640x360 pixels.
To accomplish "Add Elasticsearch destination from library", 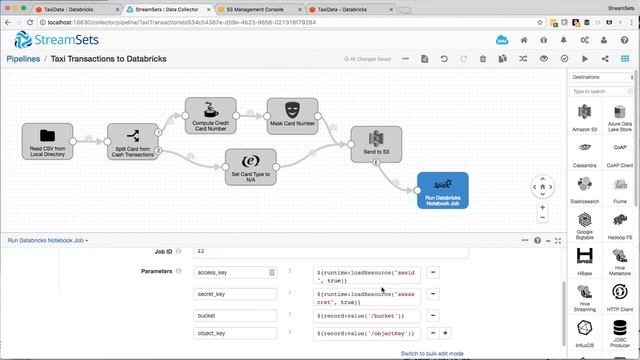I will tap(584, 190).
